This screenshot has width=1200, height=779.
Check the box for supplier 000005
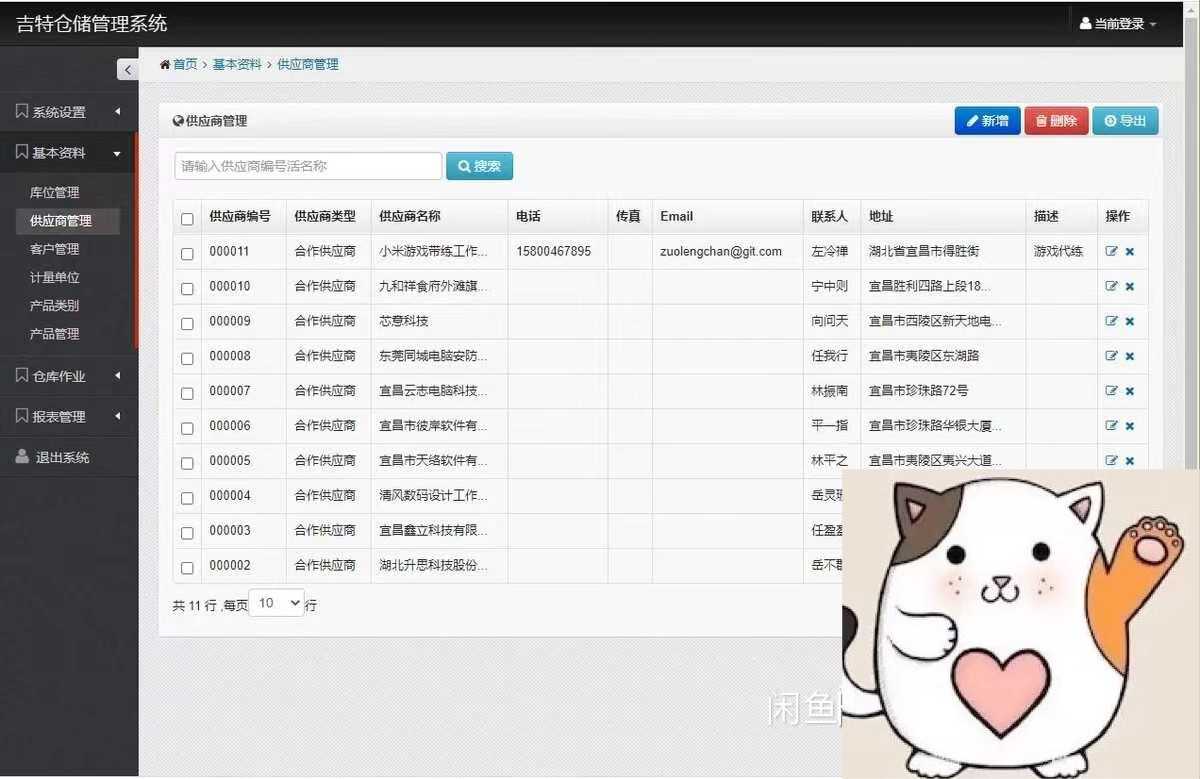coord(187,464)
